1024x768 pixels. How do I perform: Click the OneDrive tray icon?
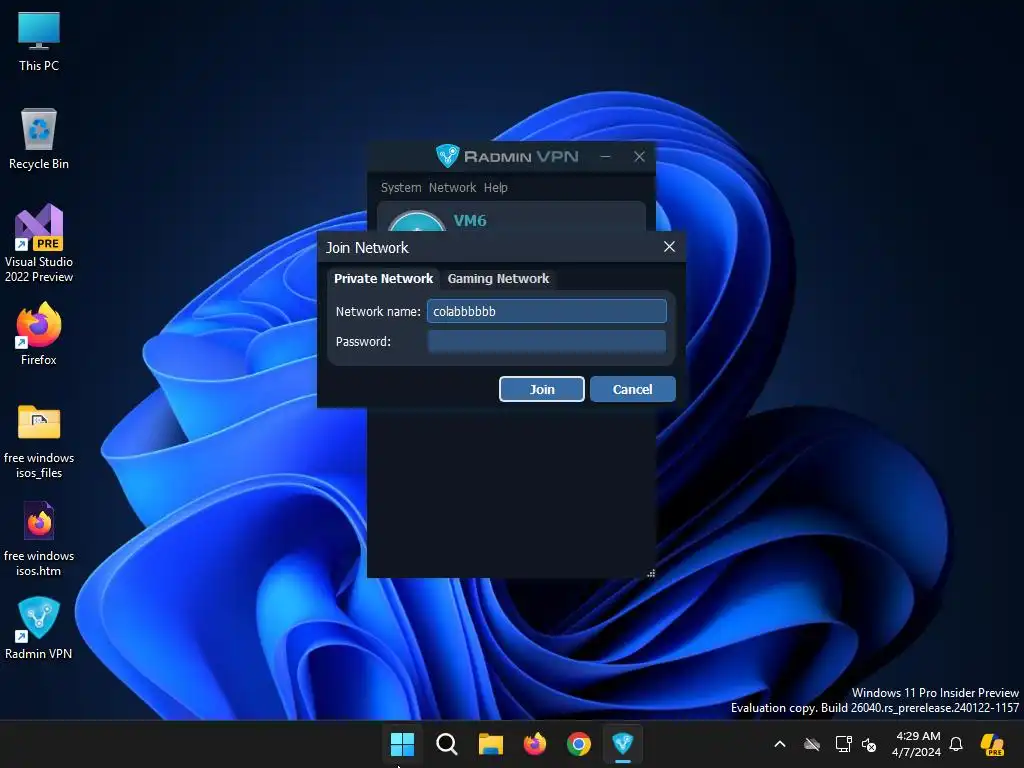coord(812,744)
